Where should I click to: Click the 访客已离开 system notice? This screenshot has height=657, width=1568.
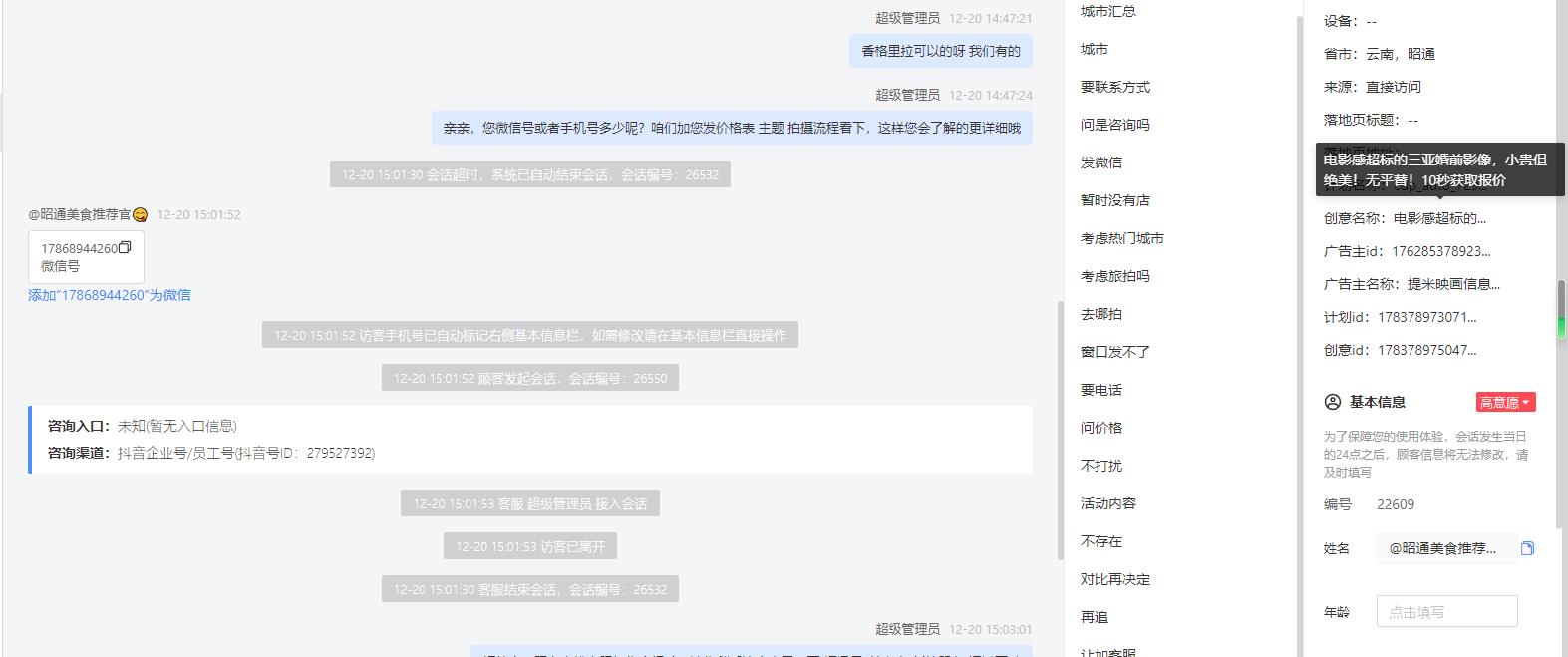click(x=530, y=546)
